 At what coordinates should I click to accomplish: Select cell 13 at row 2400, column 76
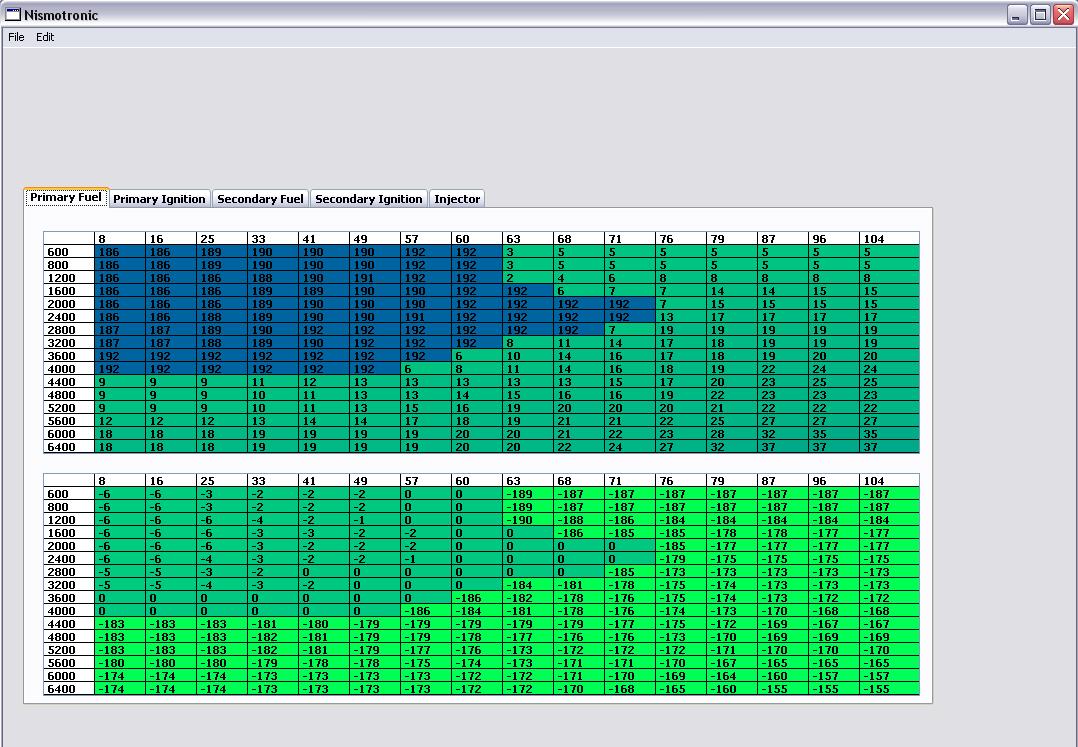[680, 317]
